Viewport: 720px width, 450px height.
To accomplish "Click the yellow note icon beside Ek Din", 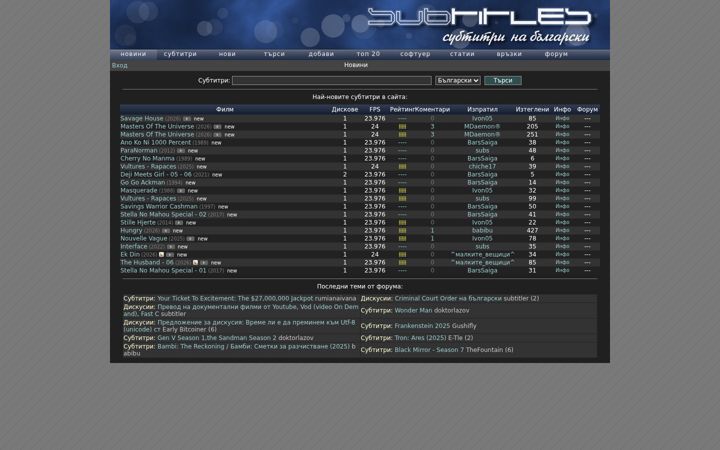I will pos(161,254).
